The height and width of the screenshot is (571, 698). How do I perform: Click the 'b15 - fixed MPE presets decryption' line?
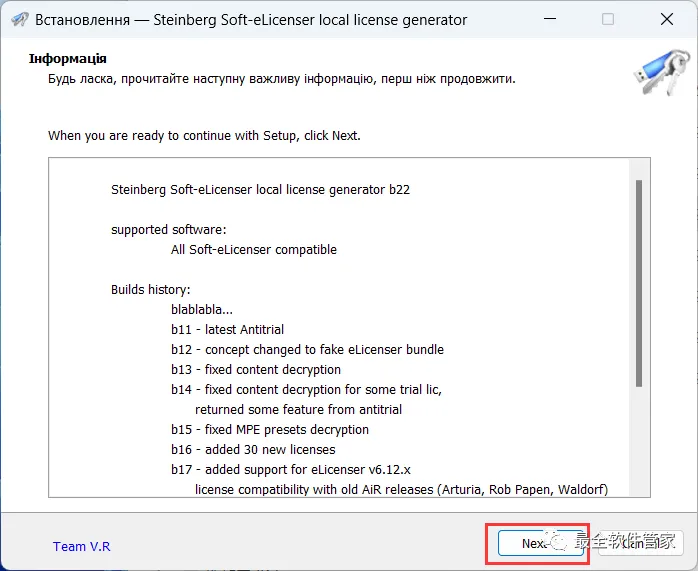pyautogui.click(x=270, y=429)
